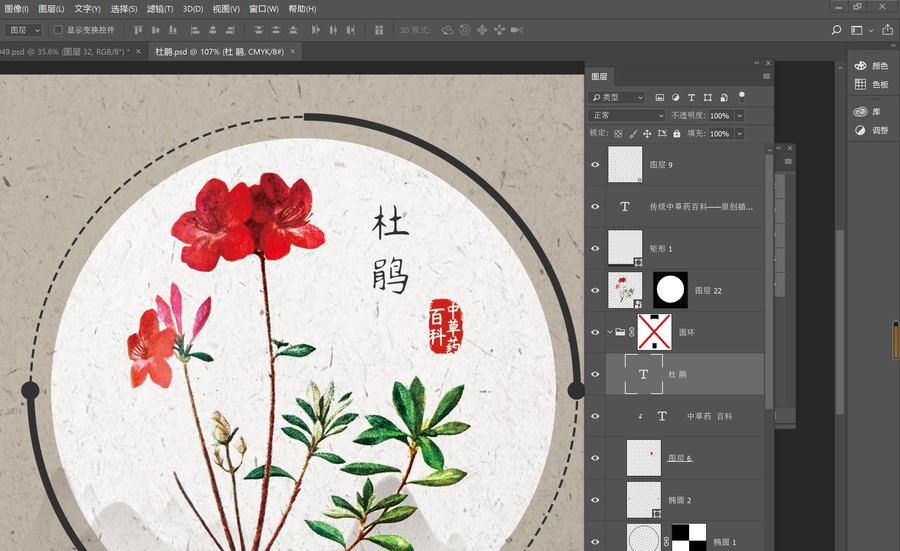Toggle lock all padlock icon

tap(677, 134)
